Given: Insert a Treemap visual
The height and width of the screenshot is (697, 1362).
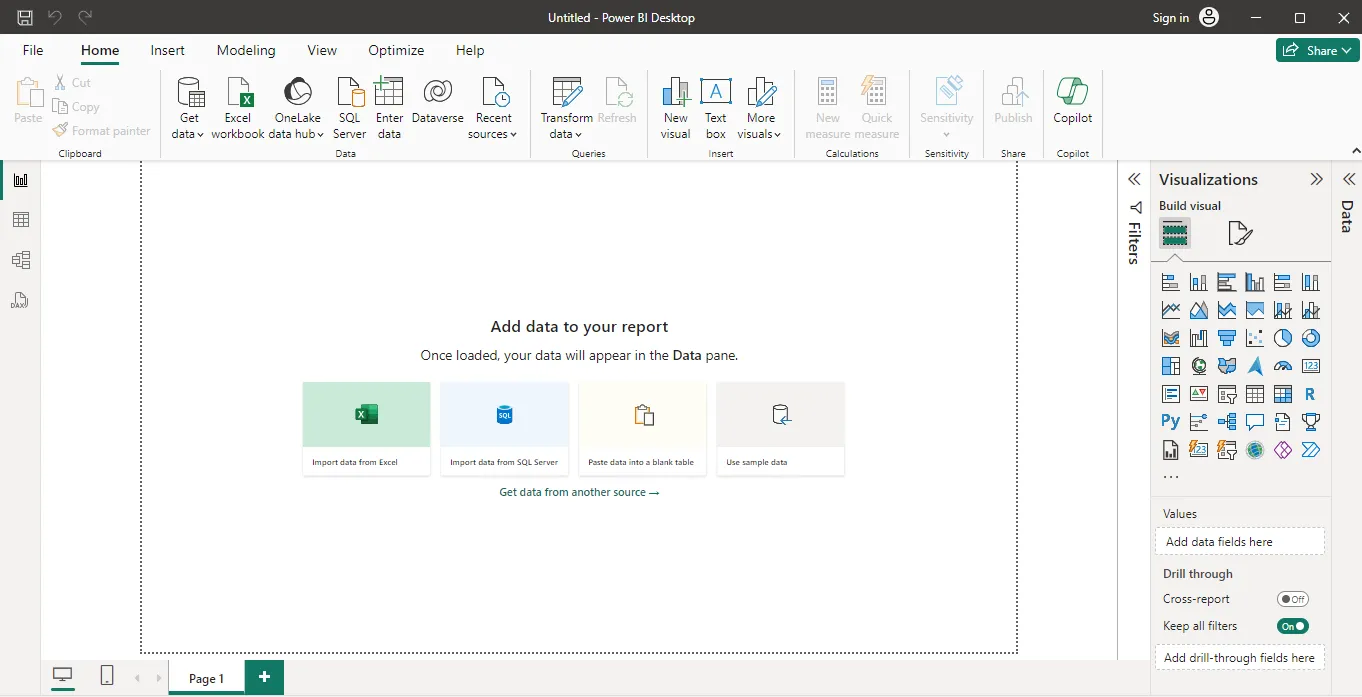Looking at the screenshot, I should coord(1170,367).
